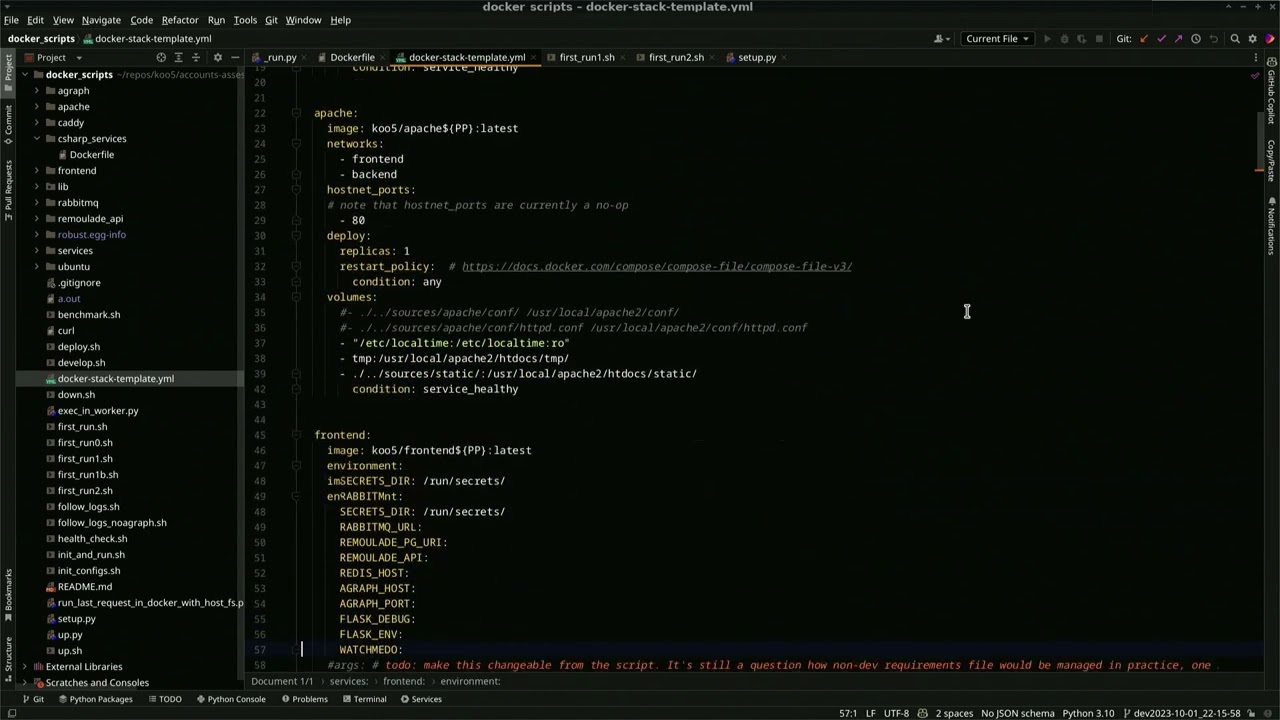Run with coverage icon in toolbar
1280x720 pixels.
[1081, 39]
